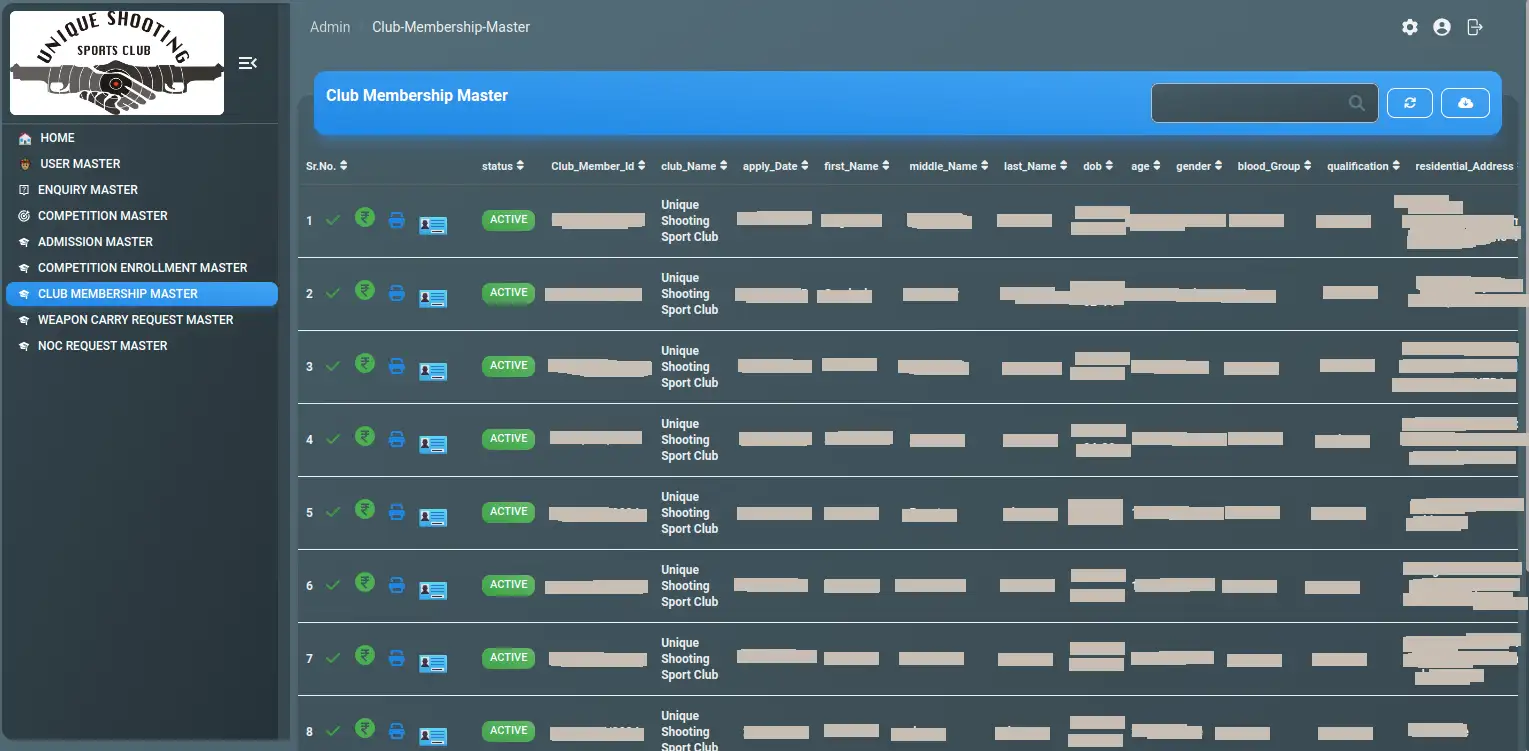Viewport: 1529px width, 751px height.
Task: Click the search input field
Action: click(x=1252, y=103)
